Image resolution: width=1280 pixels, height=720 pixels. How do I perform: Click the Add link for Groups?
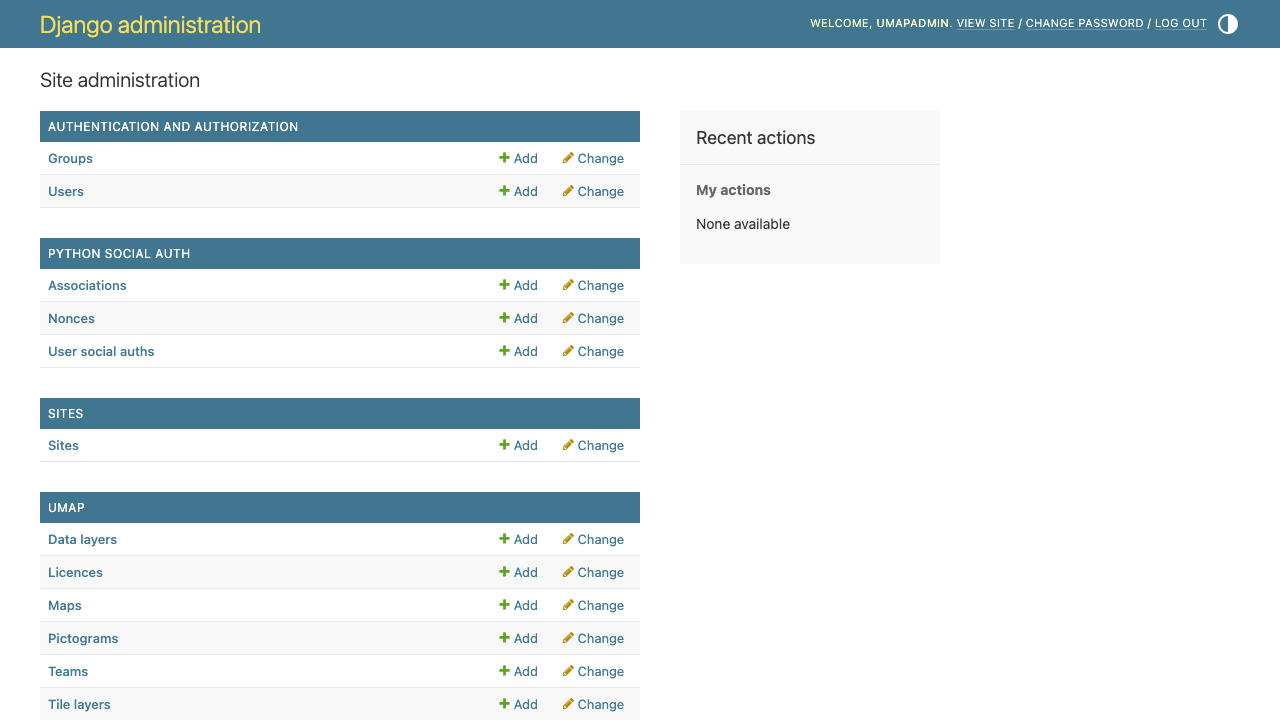click(x=519, y=158)
